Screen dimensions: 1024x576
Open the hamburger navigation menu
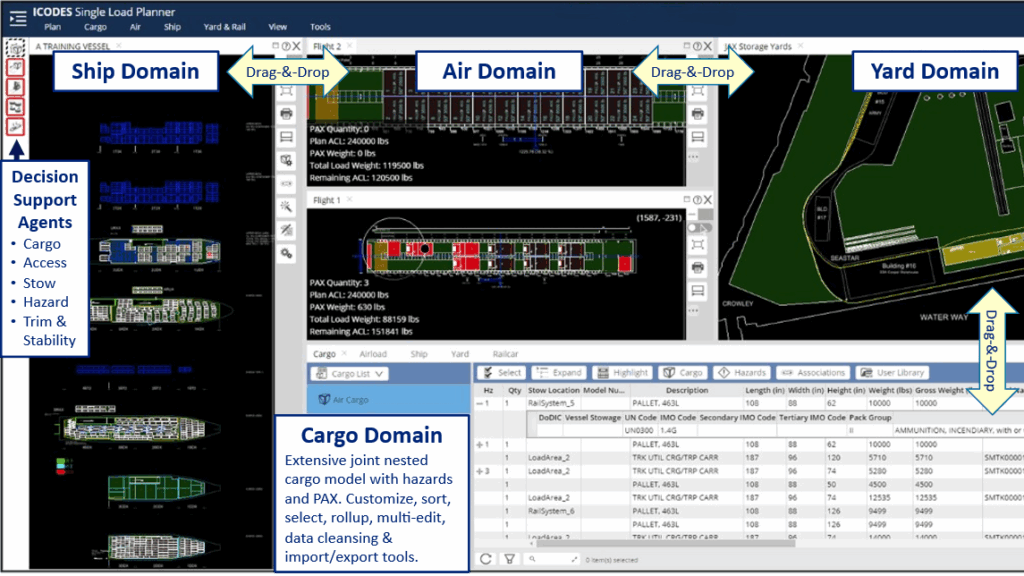click(17, 17)
